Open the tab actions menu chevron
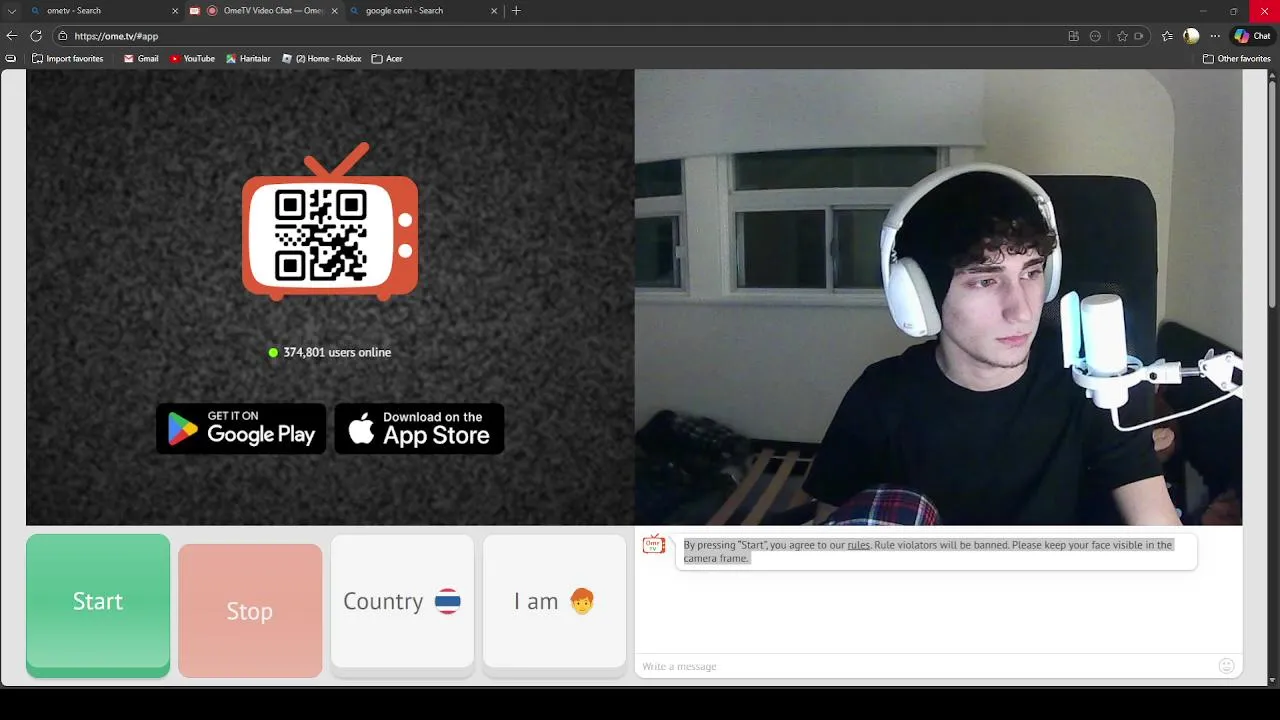Viewport: 1280px width, 720px height. coord(12,11)
